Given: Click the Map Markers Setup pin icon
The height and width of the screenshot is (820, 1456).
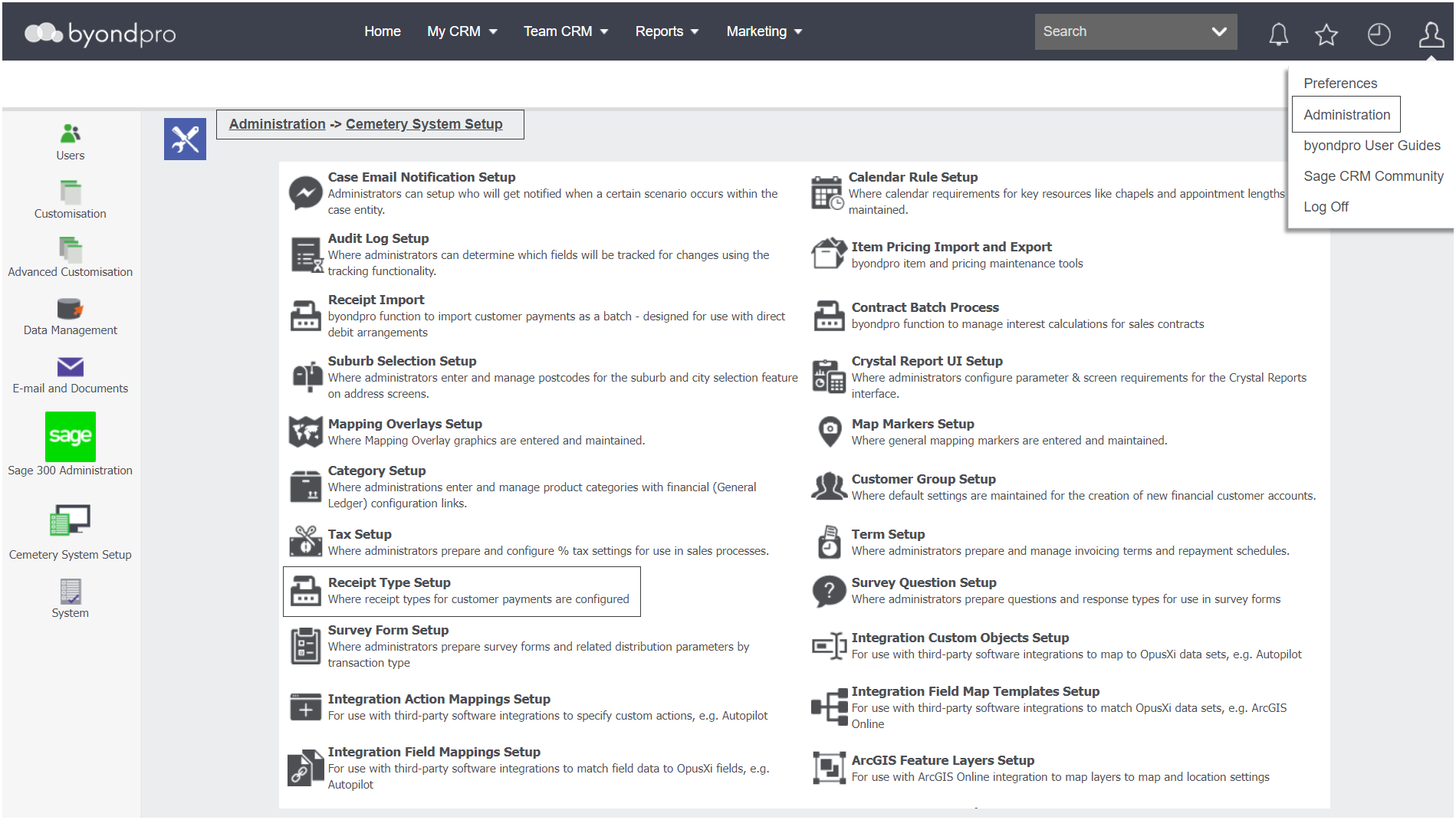Looking at the screenshot, I should pos(830,431).
